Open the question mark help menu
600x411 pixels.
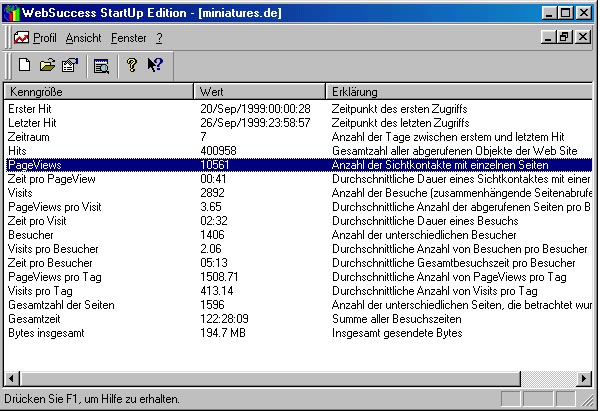pos(159,38)
